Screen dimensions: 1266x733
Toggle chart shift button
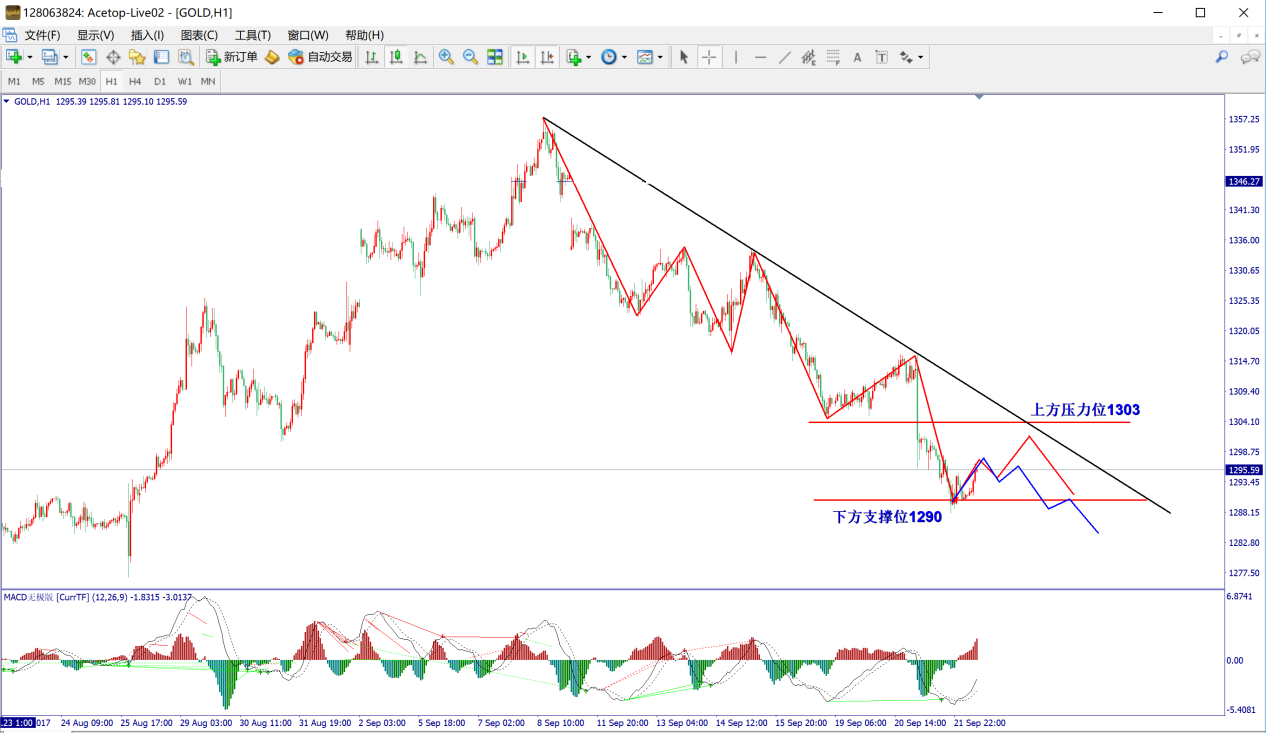coord(546,57)
